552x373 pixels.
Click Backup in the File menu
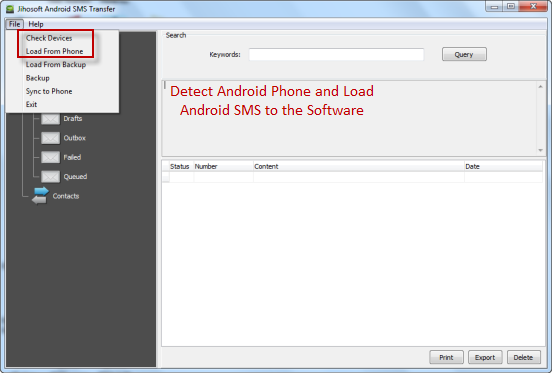(38, 78)
